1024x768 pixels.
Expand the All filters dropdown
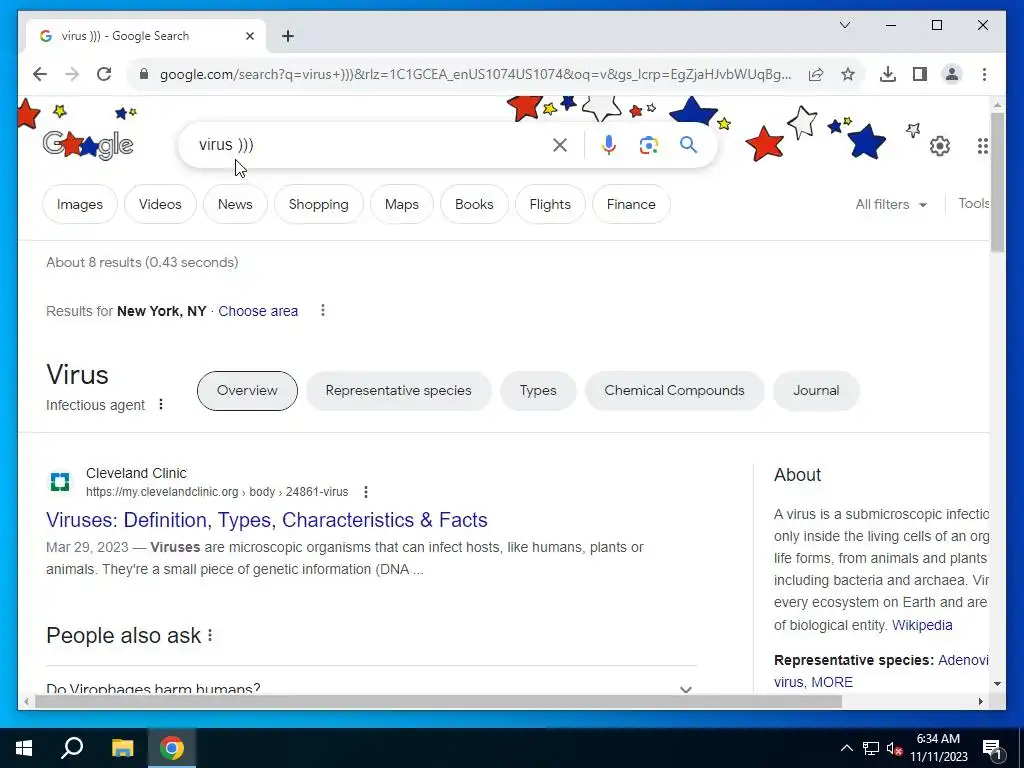[891, 204]
